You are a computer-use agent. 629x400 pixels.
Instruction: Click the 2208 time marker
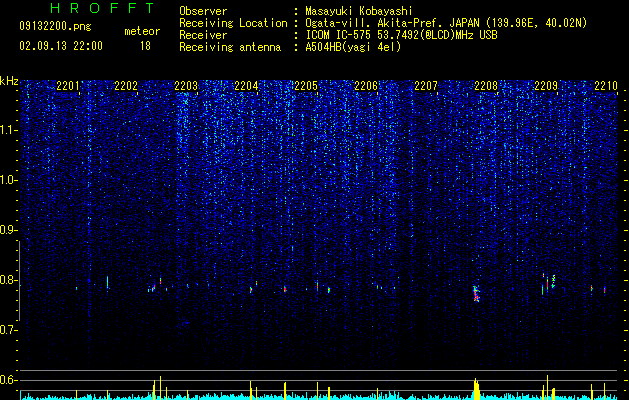(486, 86)
